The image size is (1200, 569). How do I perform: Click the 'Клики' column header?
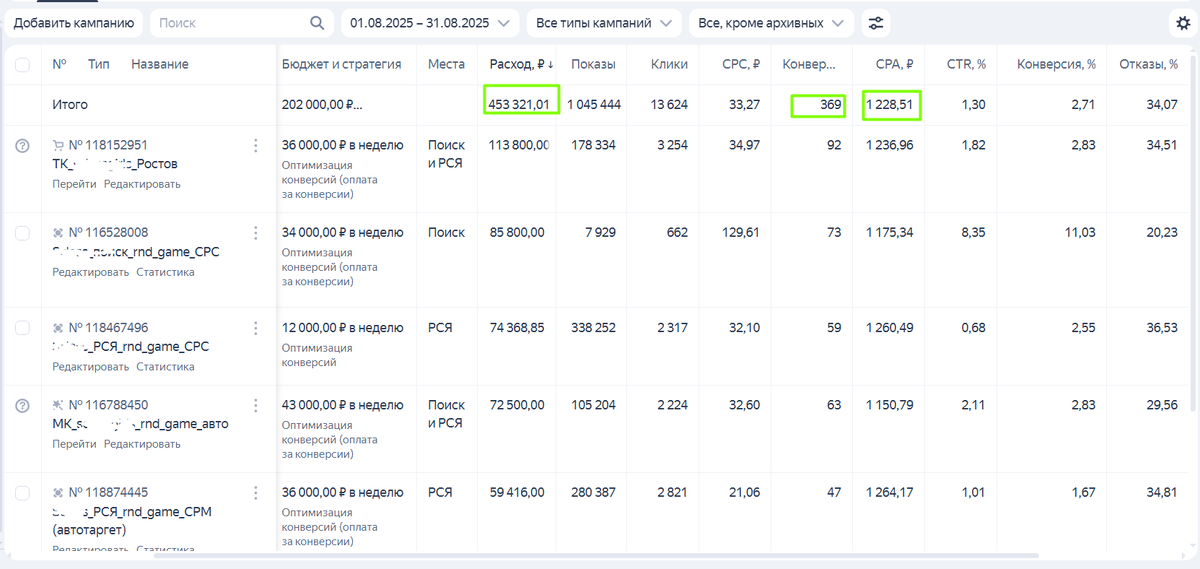click(x=669, y=64)
